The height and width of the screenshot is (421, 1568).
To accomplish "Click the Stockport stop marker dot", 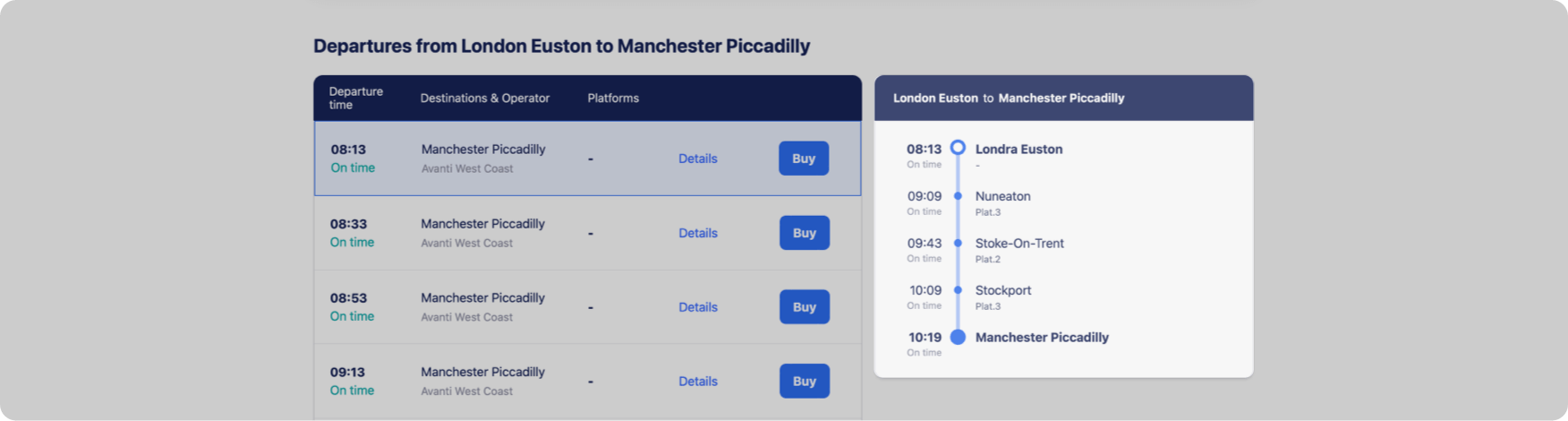I will 958,290.
